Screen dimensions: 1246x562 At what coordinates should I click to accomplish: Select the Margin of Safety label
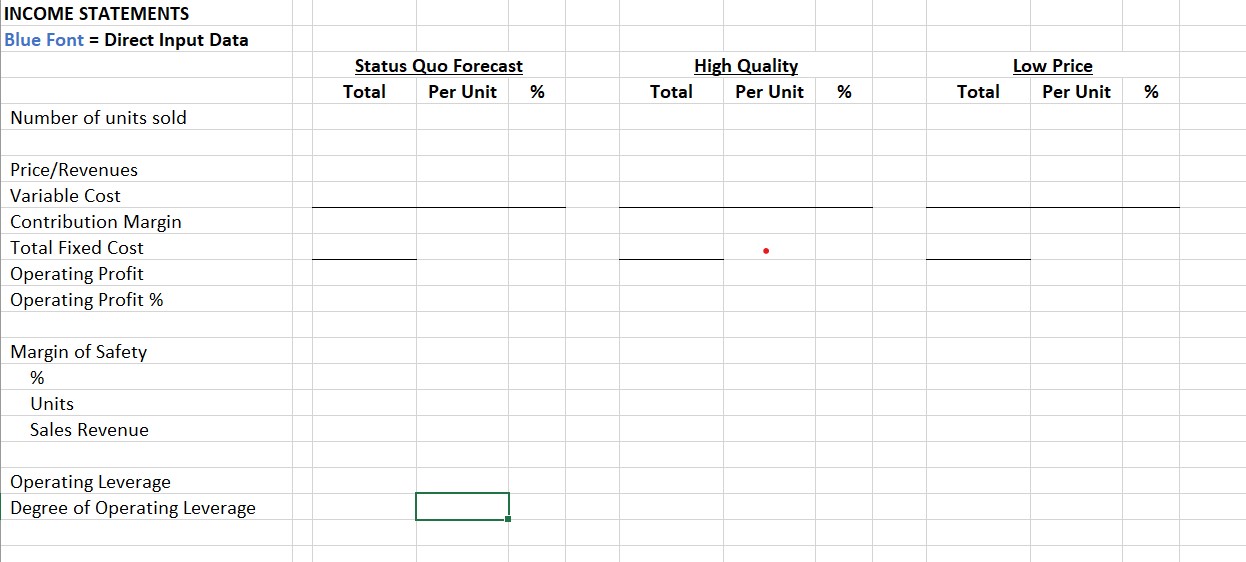pyautogui.click(x=78, y=352)
